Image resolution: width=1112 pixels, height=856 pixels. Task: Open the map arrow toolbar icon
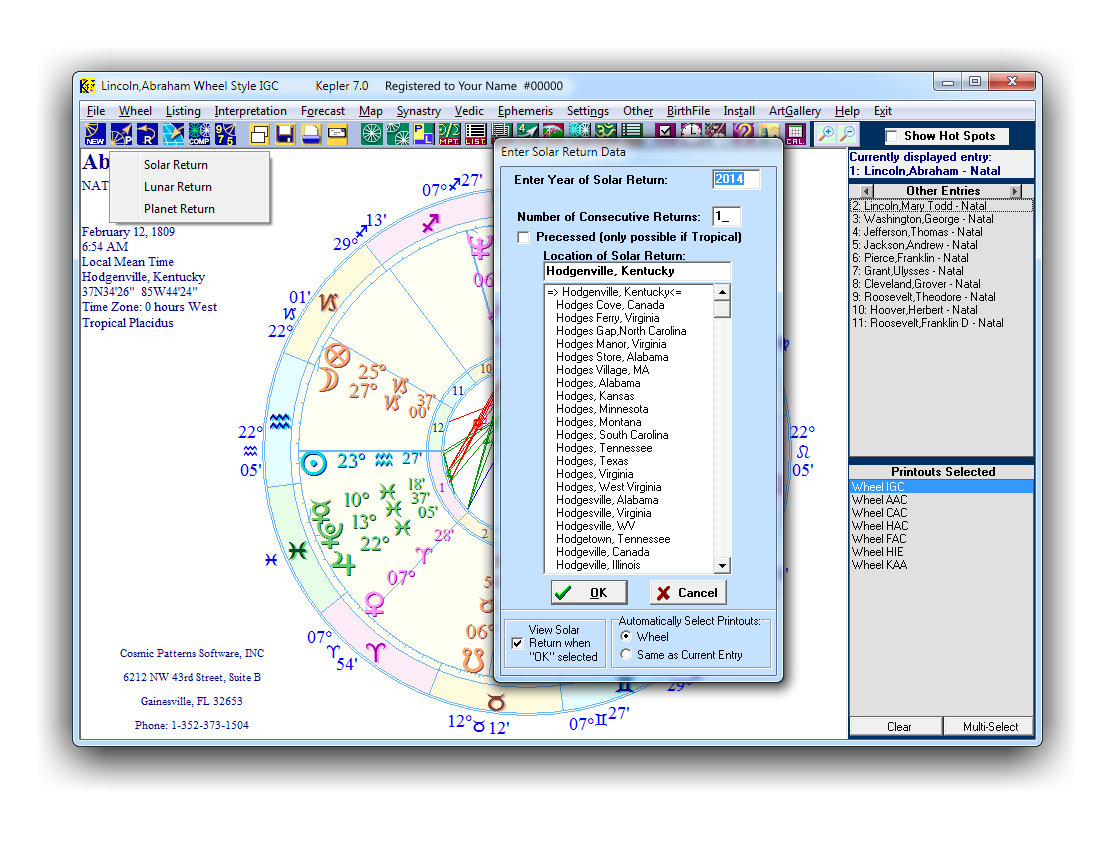[173, 133]
